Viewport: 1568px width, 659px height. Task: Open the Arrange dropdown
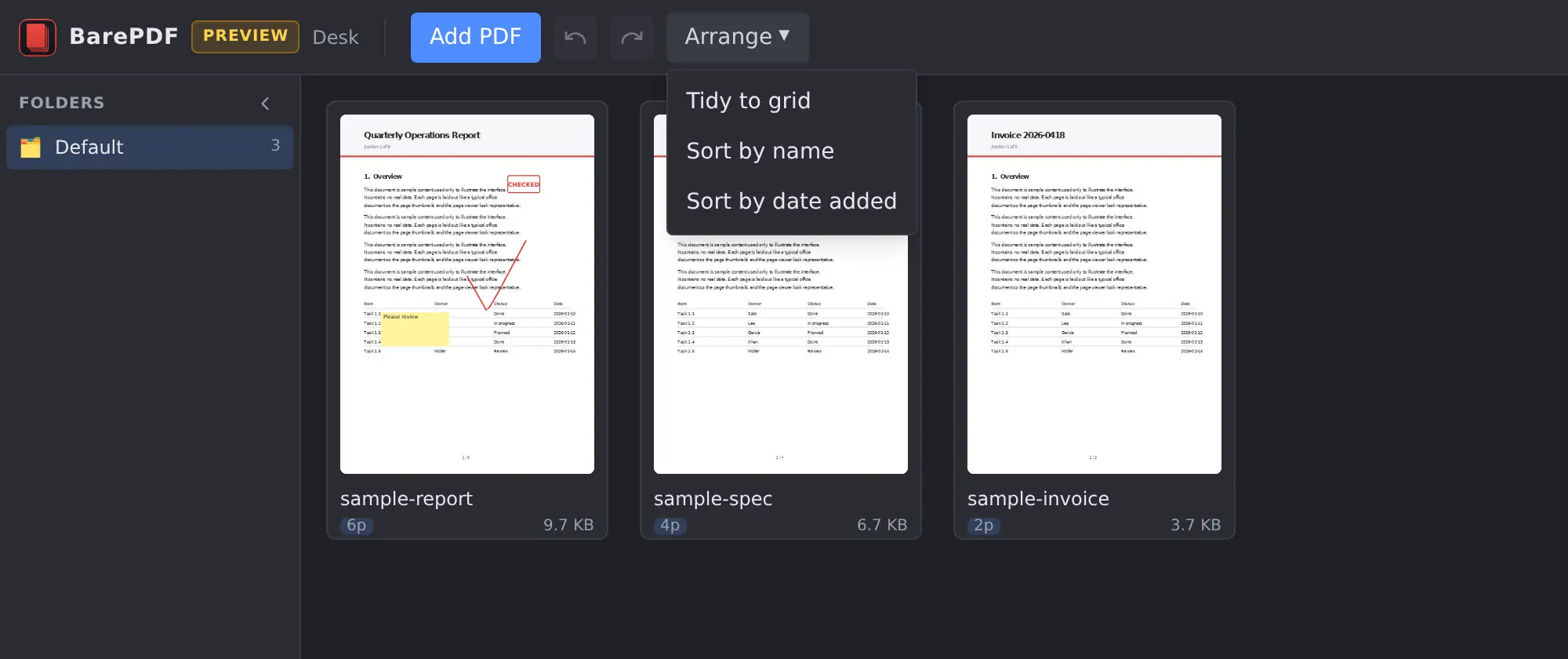[x=737, y=38]
